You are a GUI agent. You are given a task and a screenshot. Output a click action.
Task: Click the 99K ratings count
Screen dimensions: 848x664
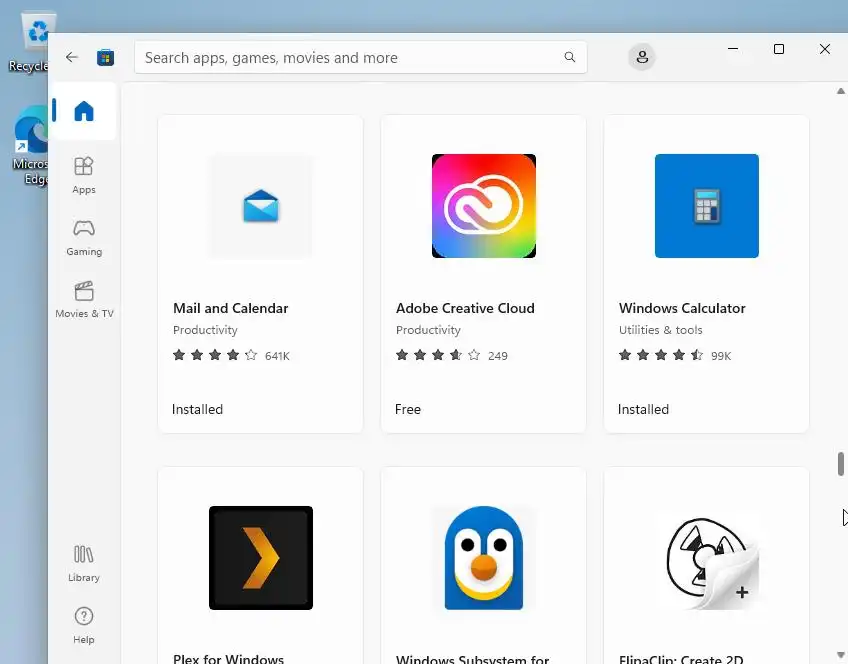coord(721,356)
